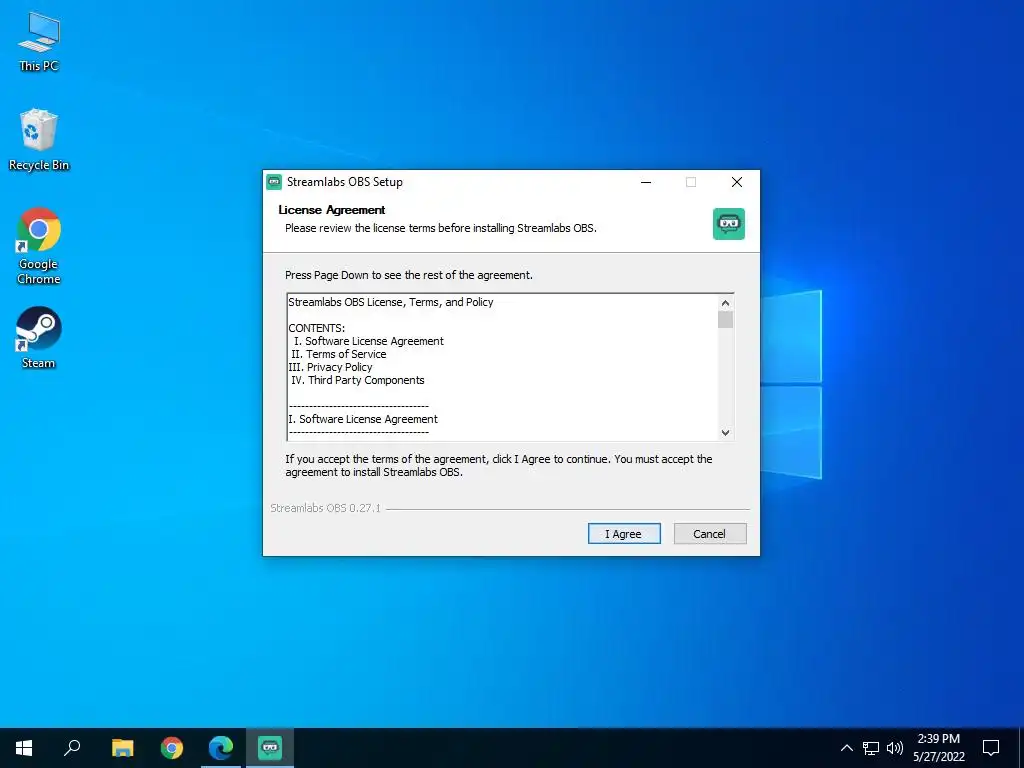
Task: Open the network status tray icon
Action: pyautogui.click(x=871, y=748)
